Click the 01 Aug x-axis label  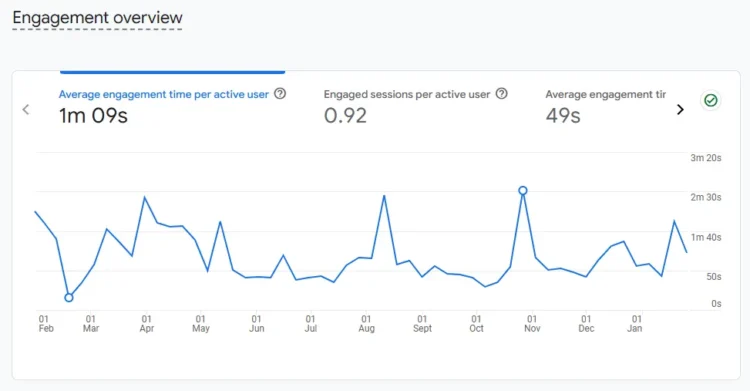[x=367, y=324]
